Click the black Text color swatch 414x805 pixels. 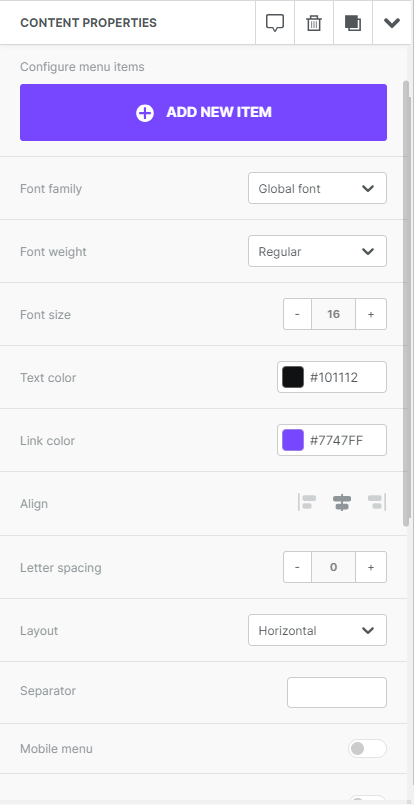pos(293,377)
